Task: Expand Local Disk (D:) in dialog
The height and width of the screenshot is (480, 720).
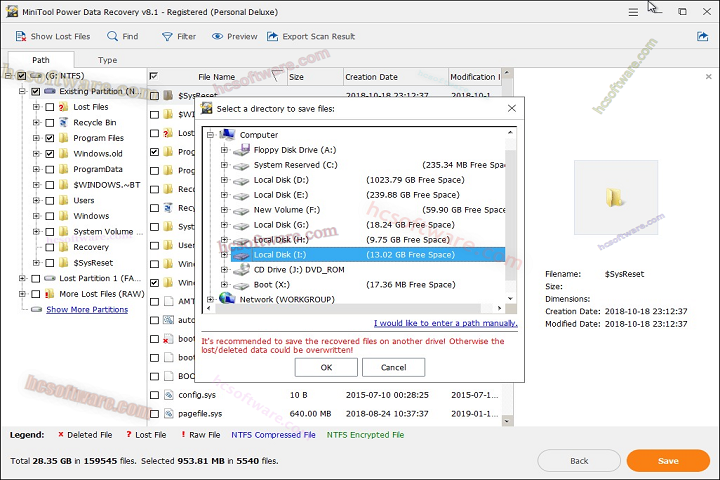Action: 224,181
